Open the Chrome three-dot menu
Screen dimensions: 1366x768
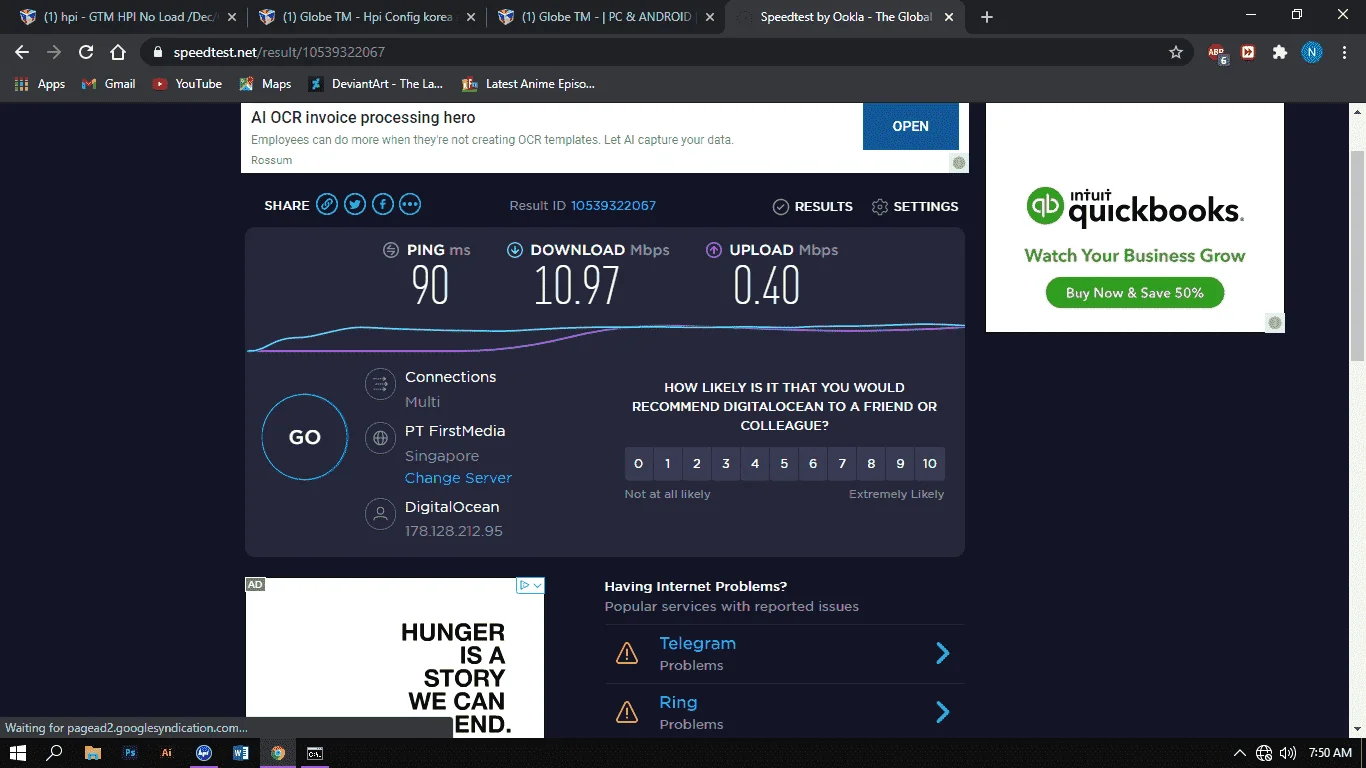[x=1343, y=52]
